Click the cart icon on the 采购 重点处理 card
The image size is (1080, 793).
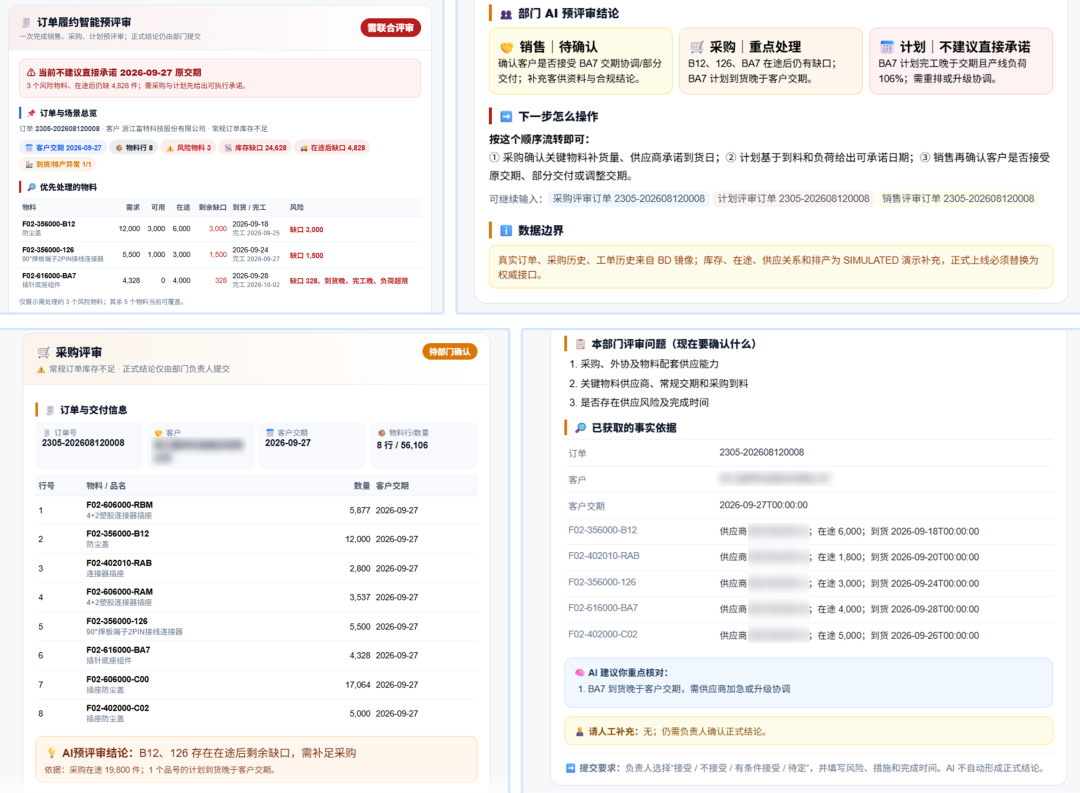697,47
